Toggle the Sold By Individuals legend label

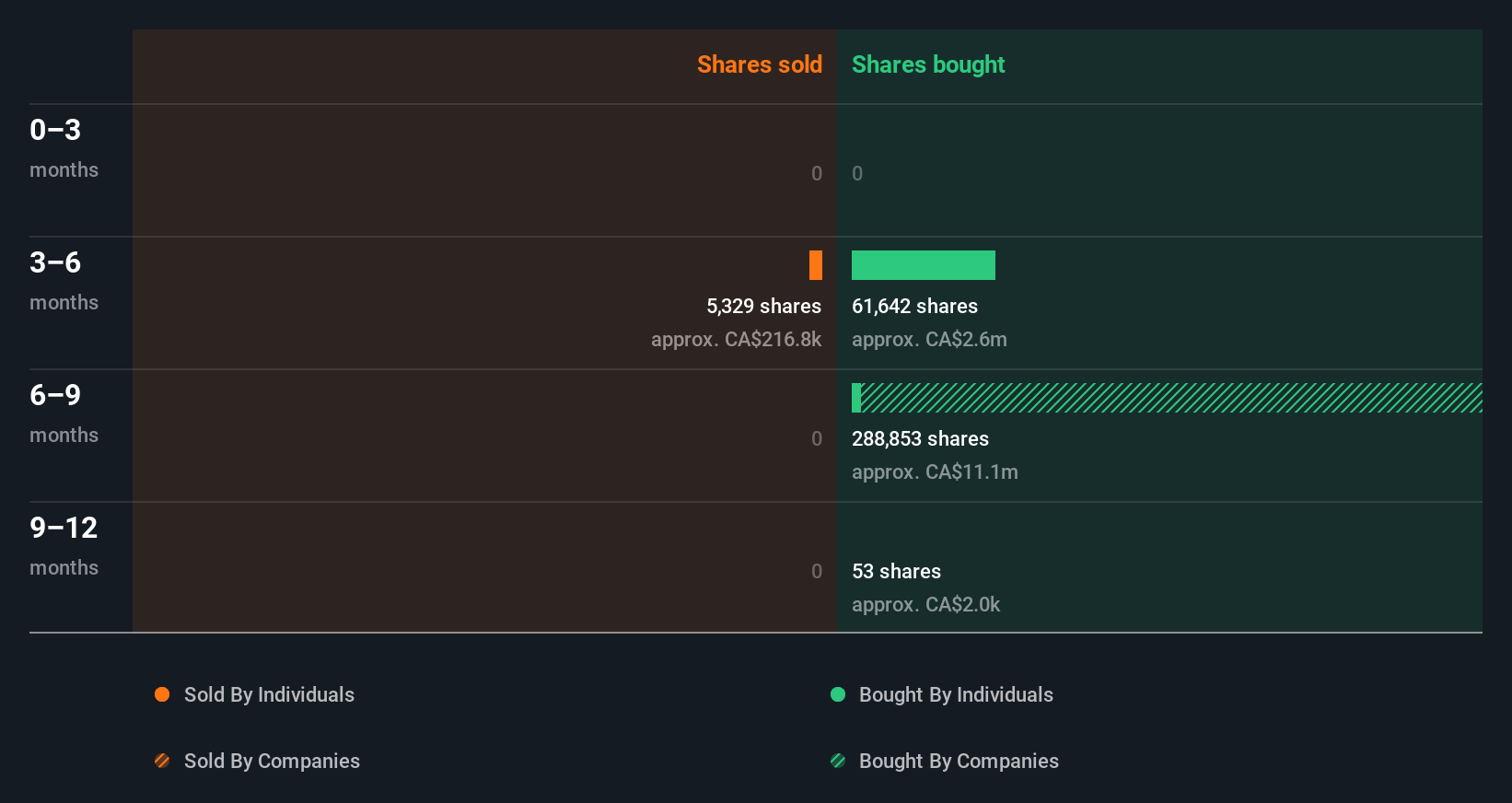click(x=269, y=694)
